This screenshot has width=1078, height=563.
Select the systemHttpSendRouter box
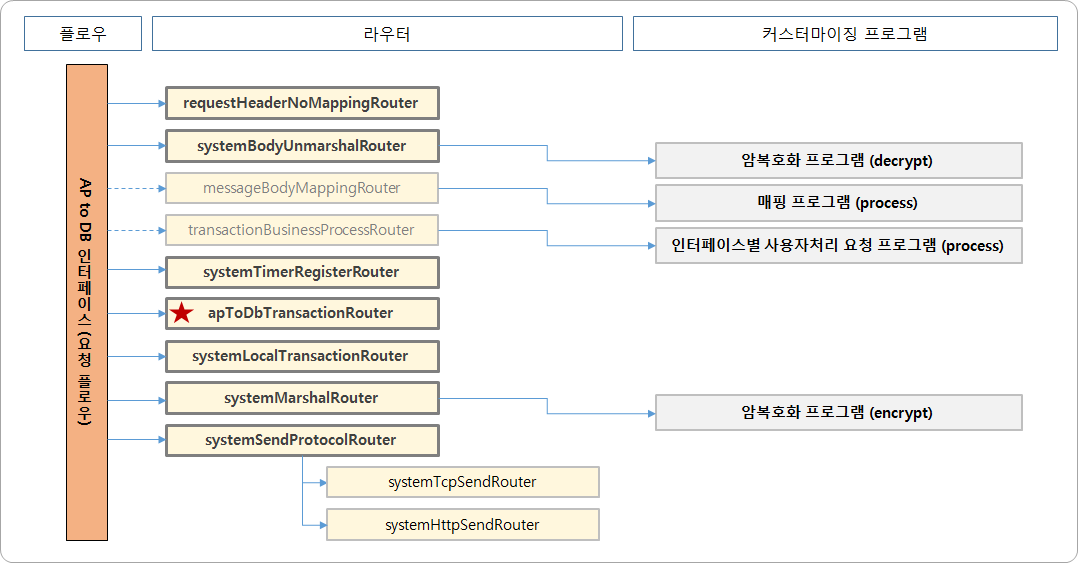pos(463,525)
